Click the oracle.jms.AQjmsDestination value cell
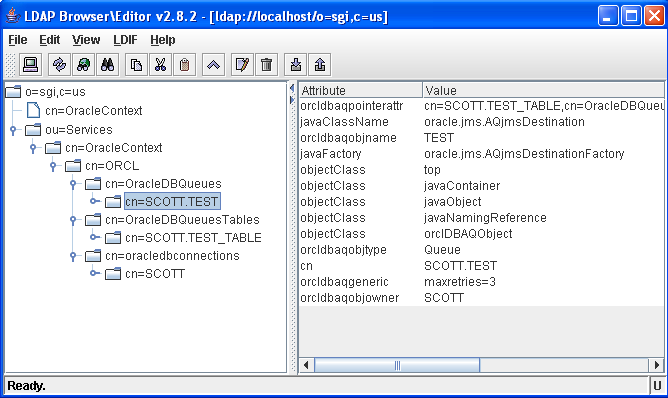 [544, 122]
